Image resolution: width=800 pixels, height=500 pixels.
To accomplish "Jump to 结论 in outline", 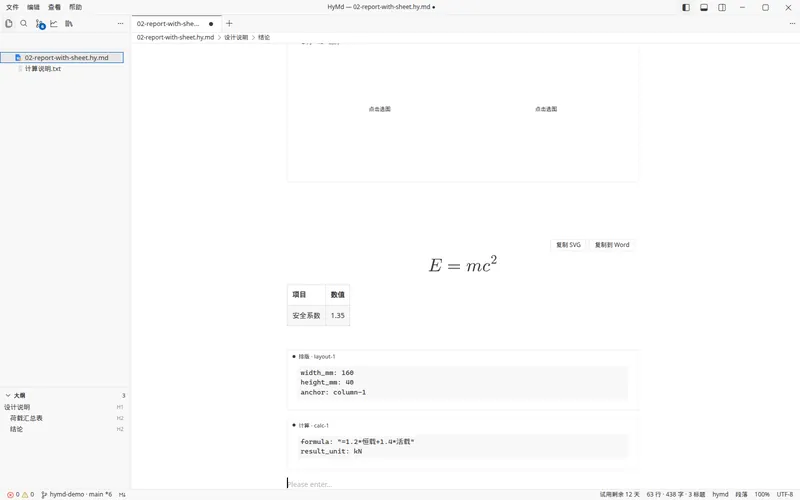I will [x=16, y=430].
